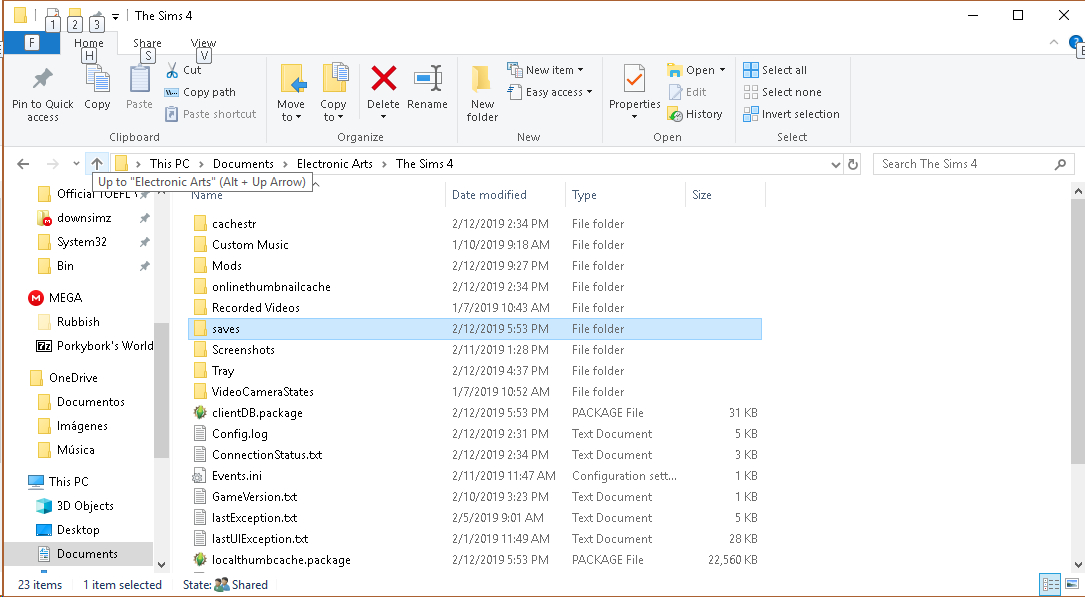Image resolution: width=1085 pixels, height=597 pixels.
Task: Select 3D Objects in navigation pane
Action: 75,506
